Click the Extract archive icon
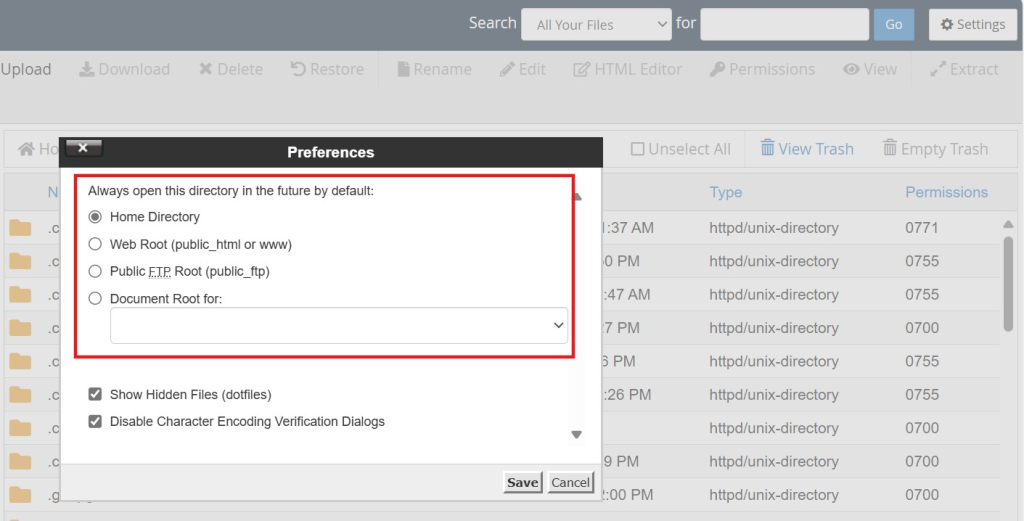The image size is (1024, 521). [938, 69]
